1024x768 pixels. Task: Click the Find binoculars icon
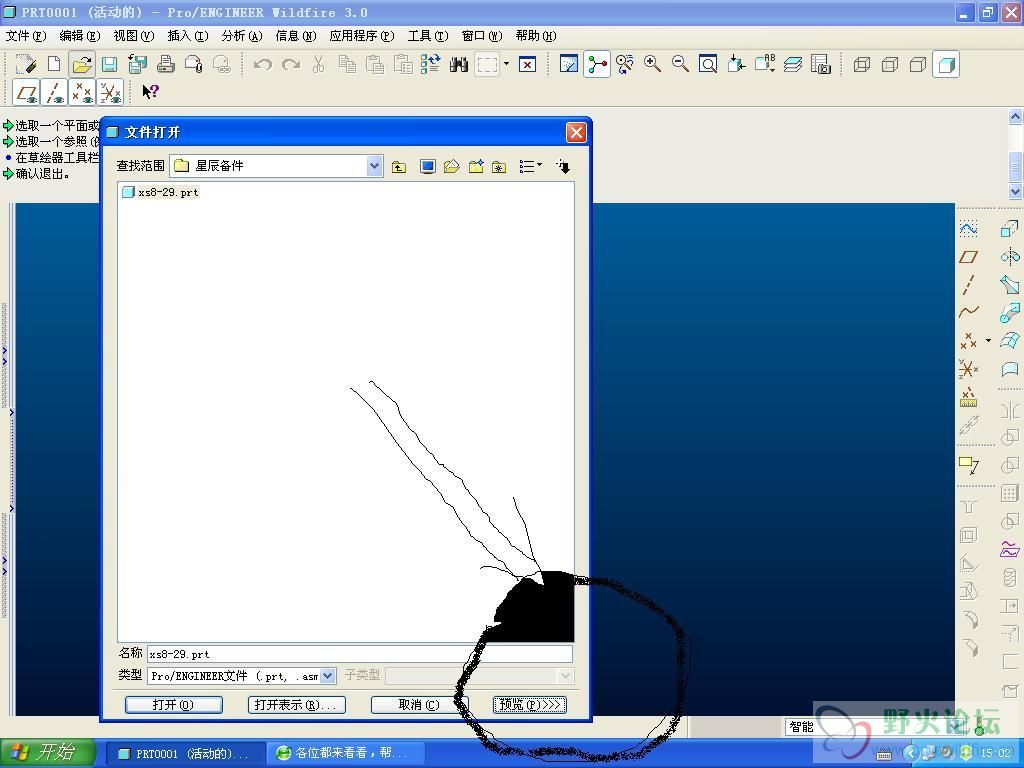[458, 64]
